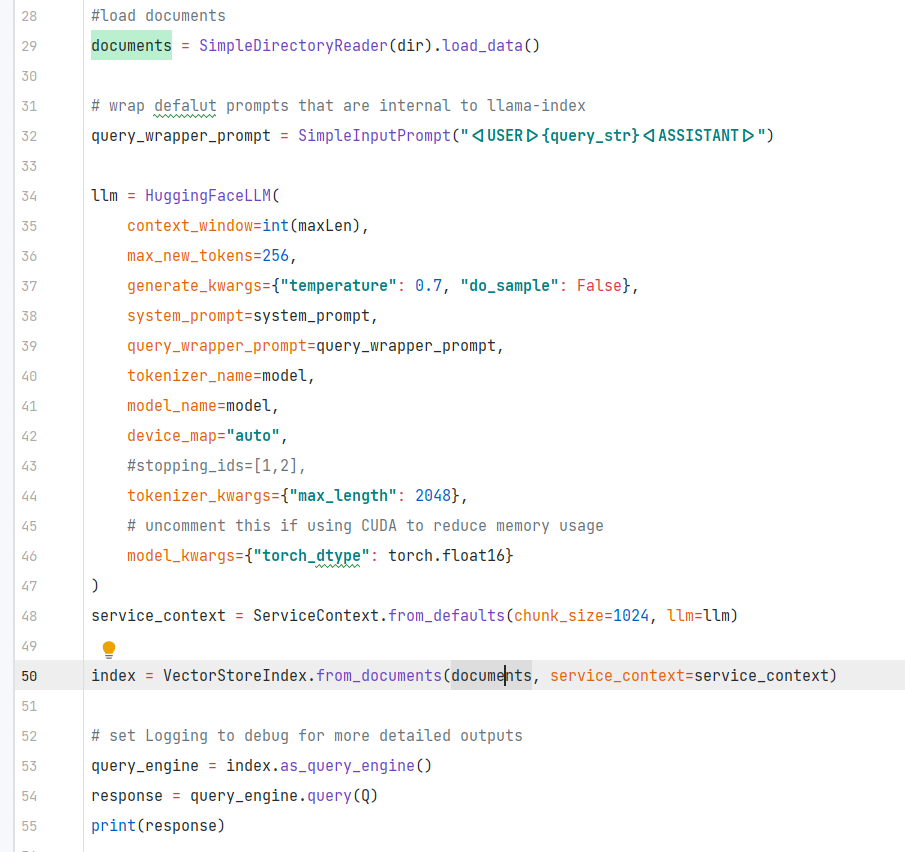Viewport: 905px width, 852px height.
Task: Click line number 28 in the gutter
Action: [x=28, y=15]
